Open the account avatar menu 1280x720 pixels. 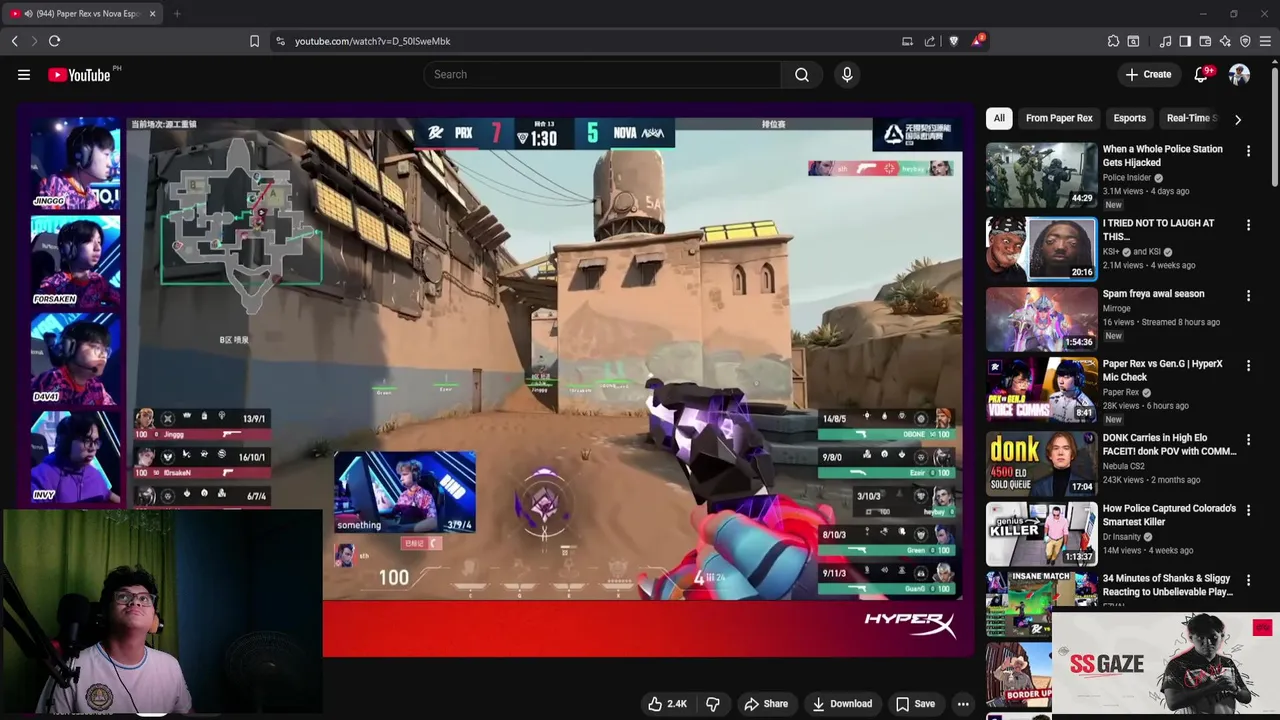point(1239,75)
